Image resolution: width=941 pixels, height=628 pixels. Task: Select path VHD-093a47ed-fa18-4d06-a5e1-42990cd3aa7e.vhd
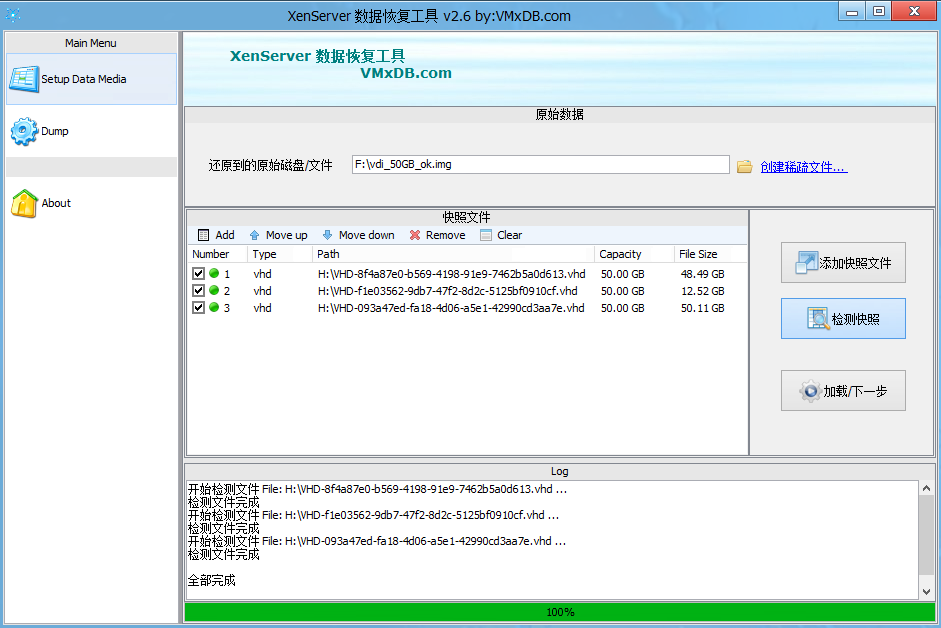[x=451, y=308]
